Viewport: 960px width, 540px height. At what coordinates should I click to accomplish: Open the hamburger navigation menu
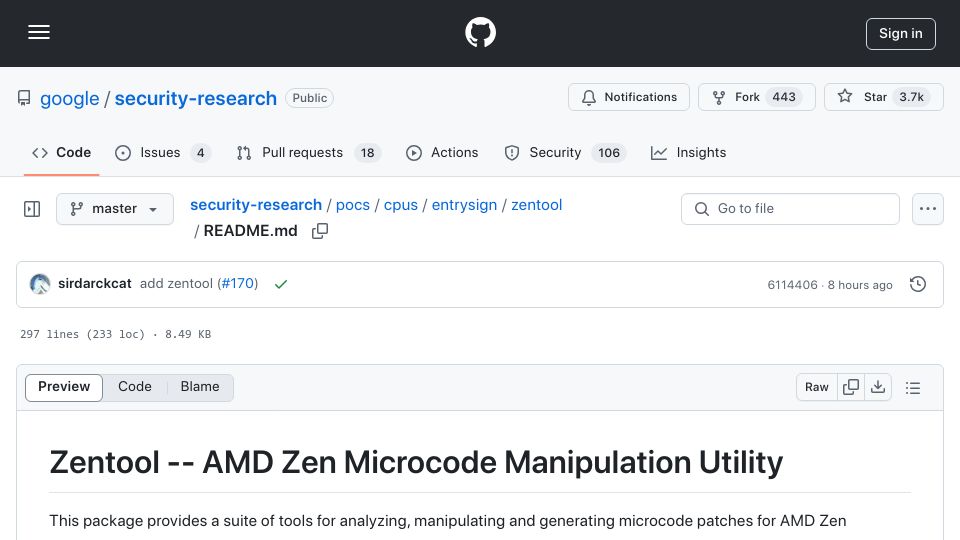(39, 32)
